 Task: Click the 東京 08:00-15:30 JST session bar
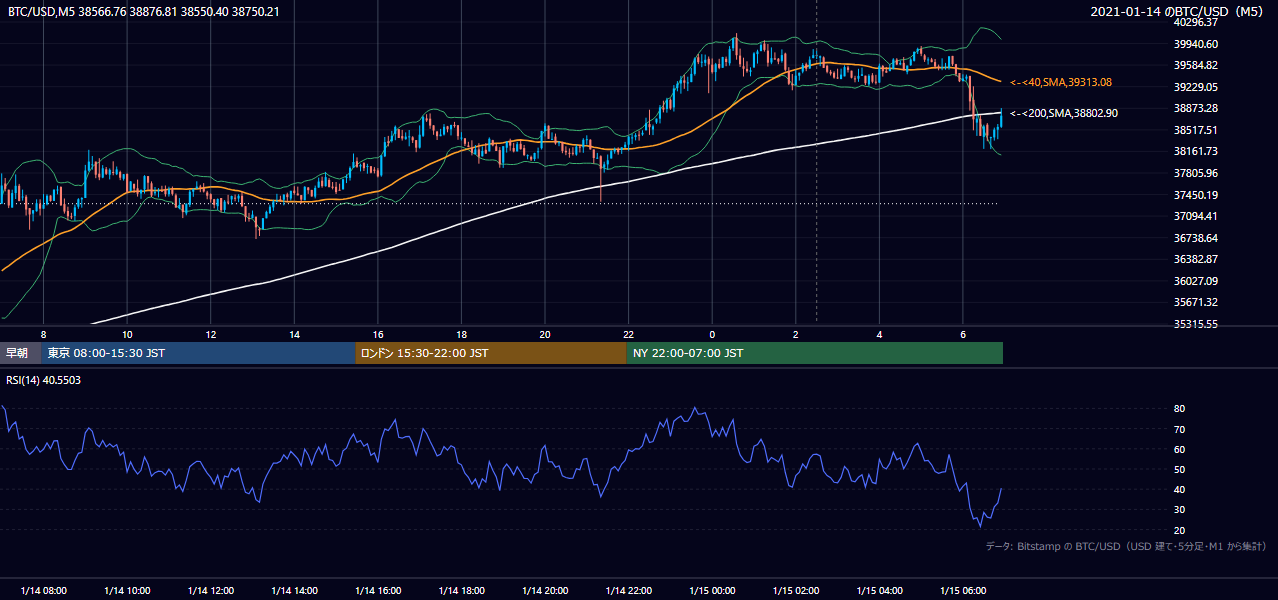click(198, 353)
